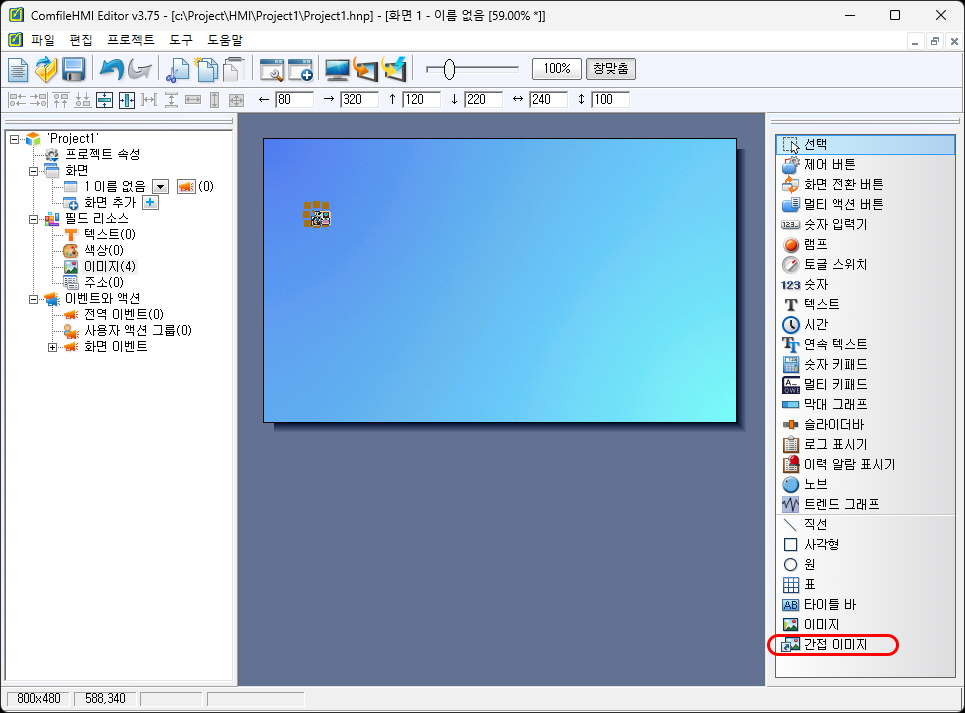Click the monitor simulator icon in toolbar
The height and width of the screenshot is (713, 965).
tap(337, 69)
